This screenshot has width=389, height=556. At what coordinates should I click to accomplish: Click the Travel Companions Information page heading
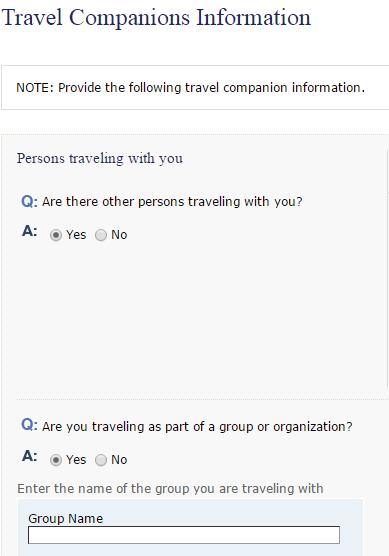click(156, 18)
